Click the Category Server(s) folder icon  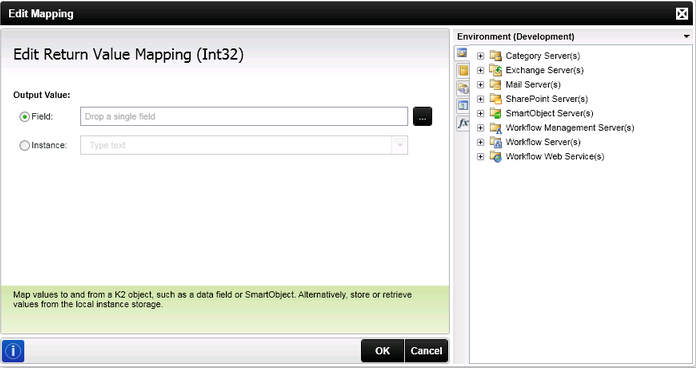click(495, 55)
